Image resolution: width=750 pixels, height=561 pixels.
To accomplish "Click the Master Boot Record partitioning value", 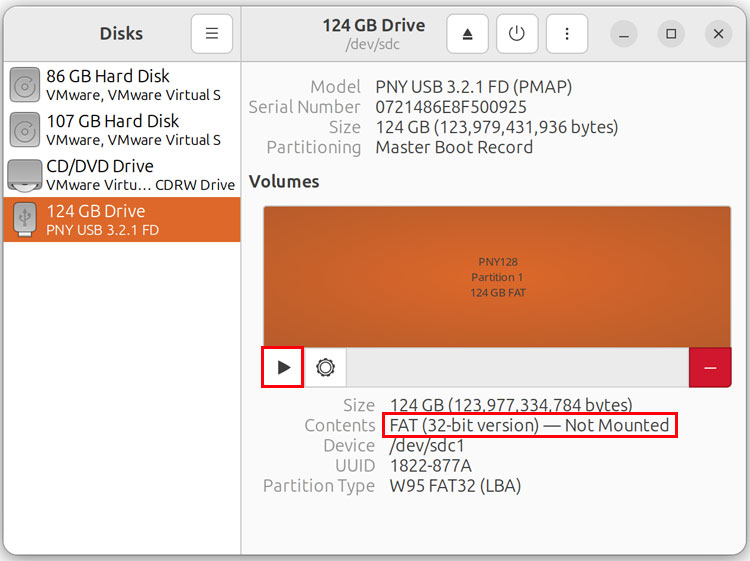I will (x=454, y=147).
